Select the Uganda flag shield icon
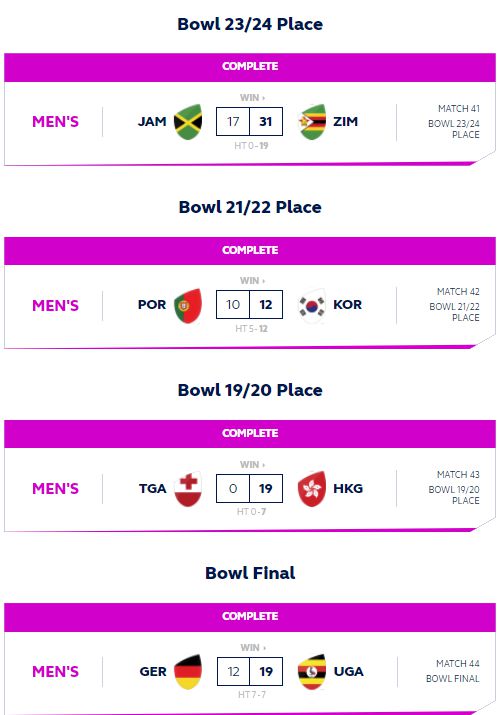The width and height of the screenshot is (499, 715). tap(312, 672)
